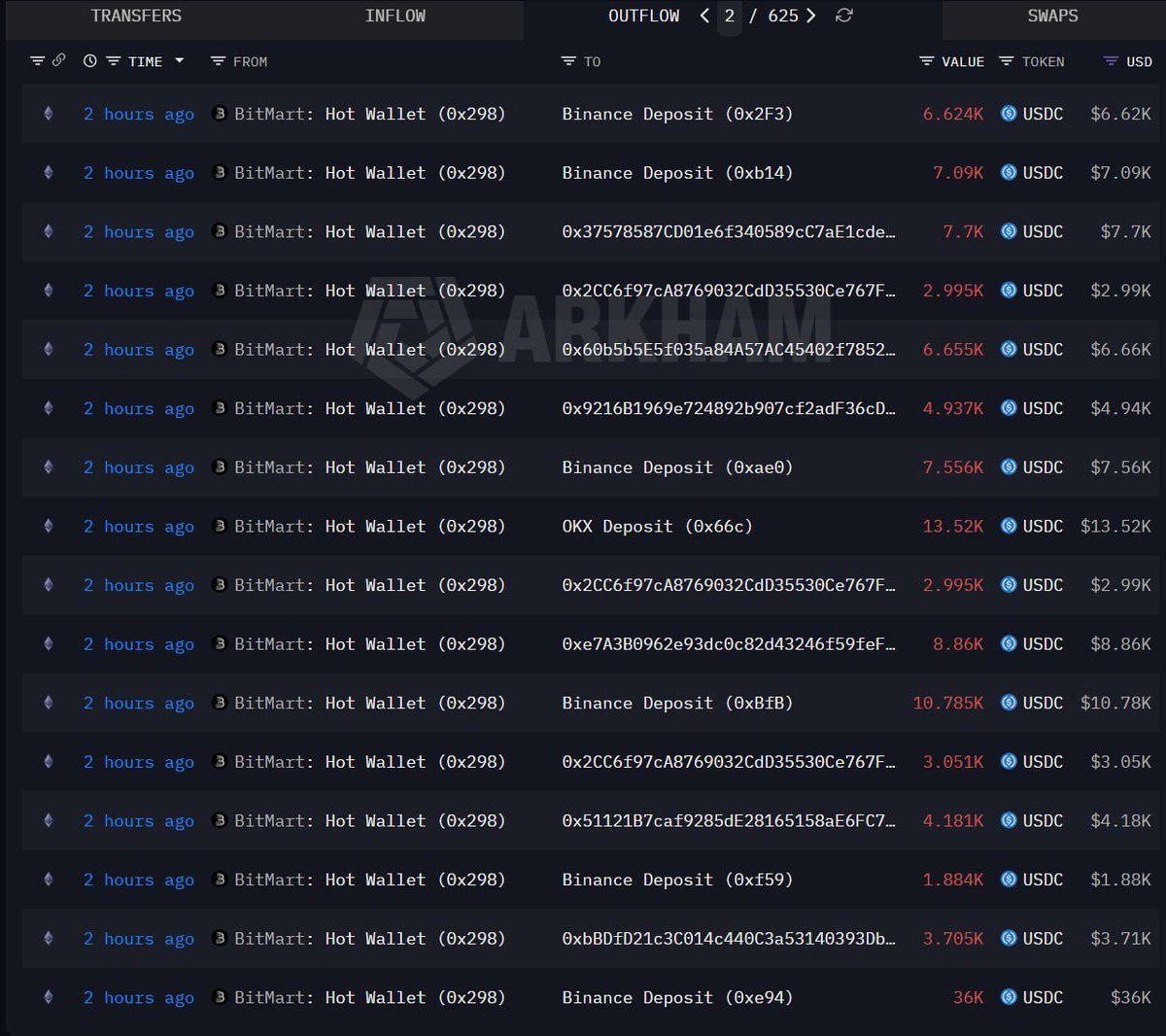Click Ethereum icon in the OKX Deposit row
The height and width of the screenshot is (1036, 1166).
49,526
